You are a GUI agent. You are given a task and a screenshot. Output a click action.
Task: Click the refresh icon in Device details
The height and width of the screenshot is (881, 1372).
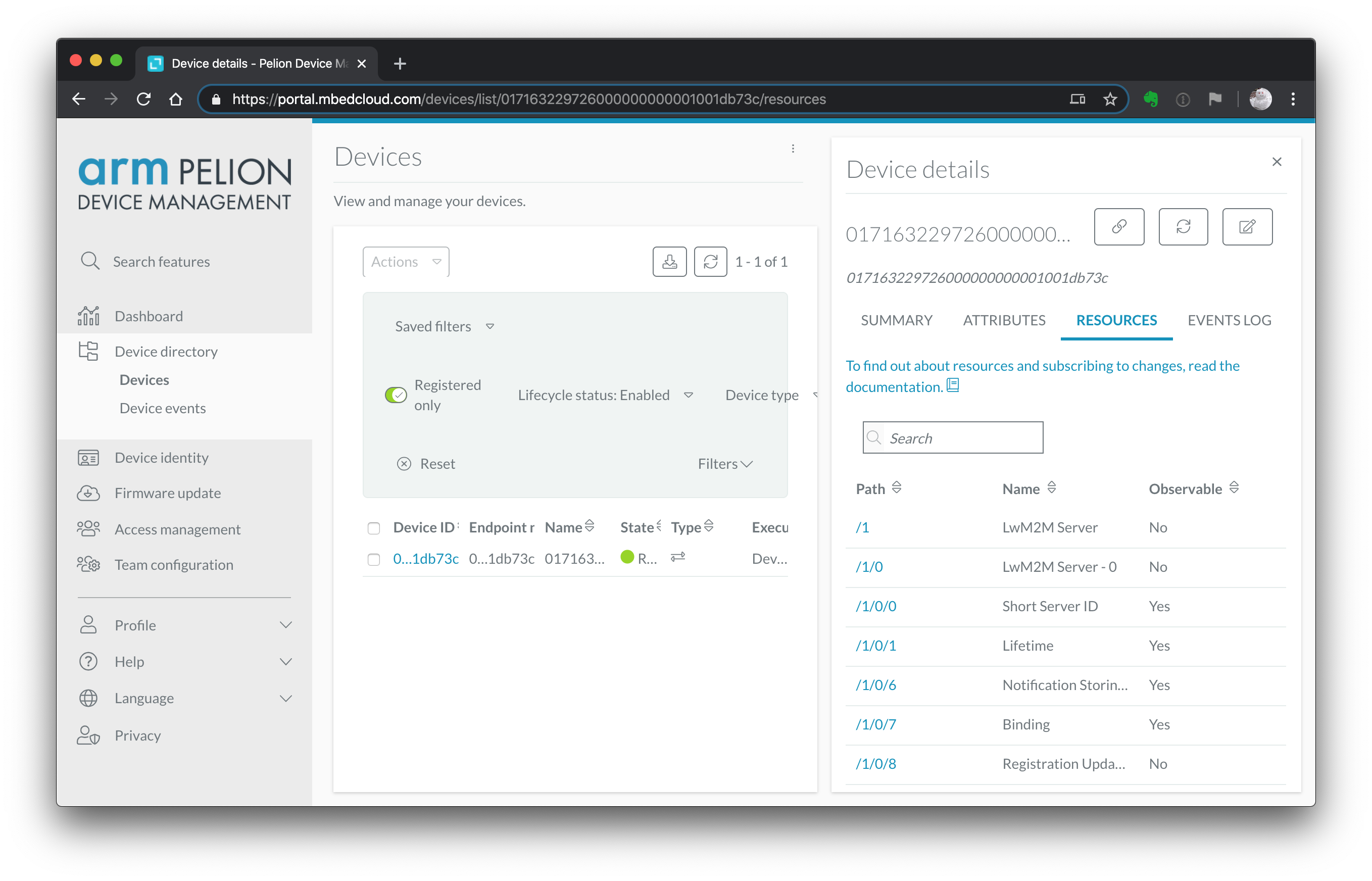point(1183,227)
